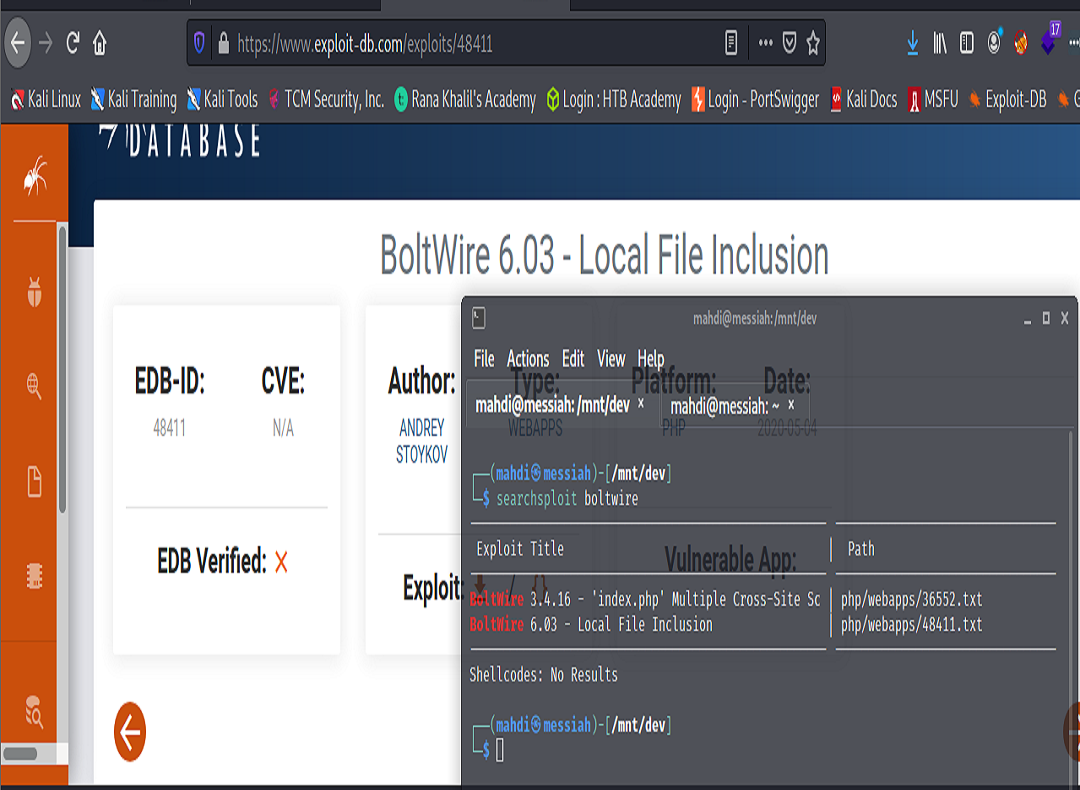Click the EDB-ID value 48411
Screen dimensions: 1080x790
169,428
